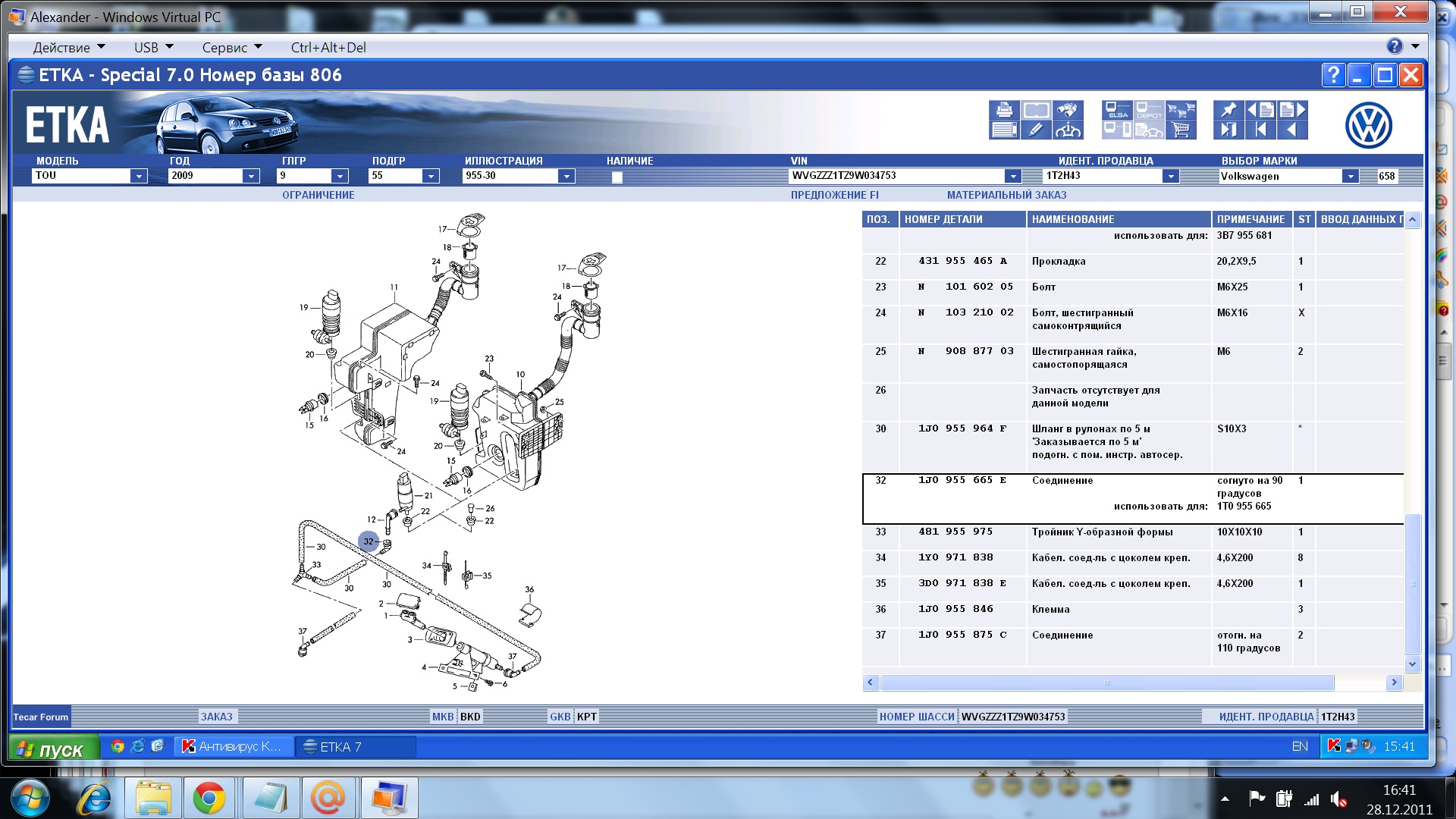
Task: Click the ETKA help question mark button
Action: tap(1333, 75)
